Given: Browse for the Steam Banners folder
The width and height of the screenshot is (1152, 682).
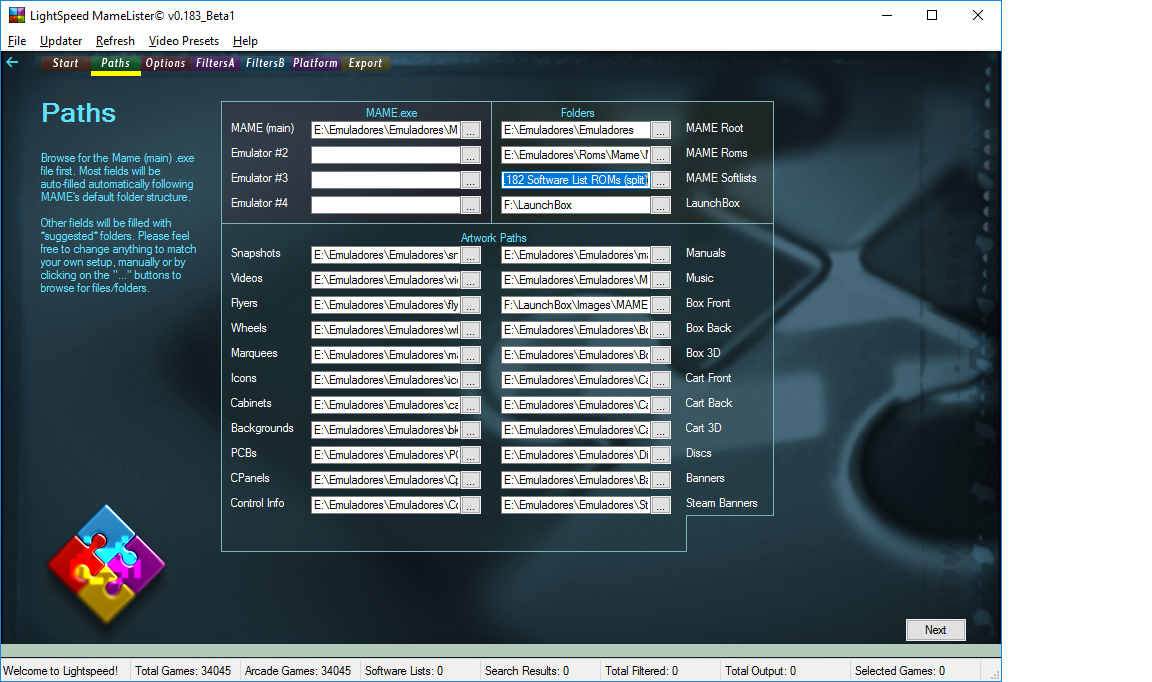Looking at the screenshot, I should pyautogui.click(x=661, y=505).
